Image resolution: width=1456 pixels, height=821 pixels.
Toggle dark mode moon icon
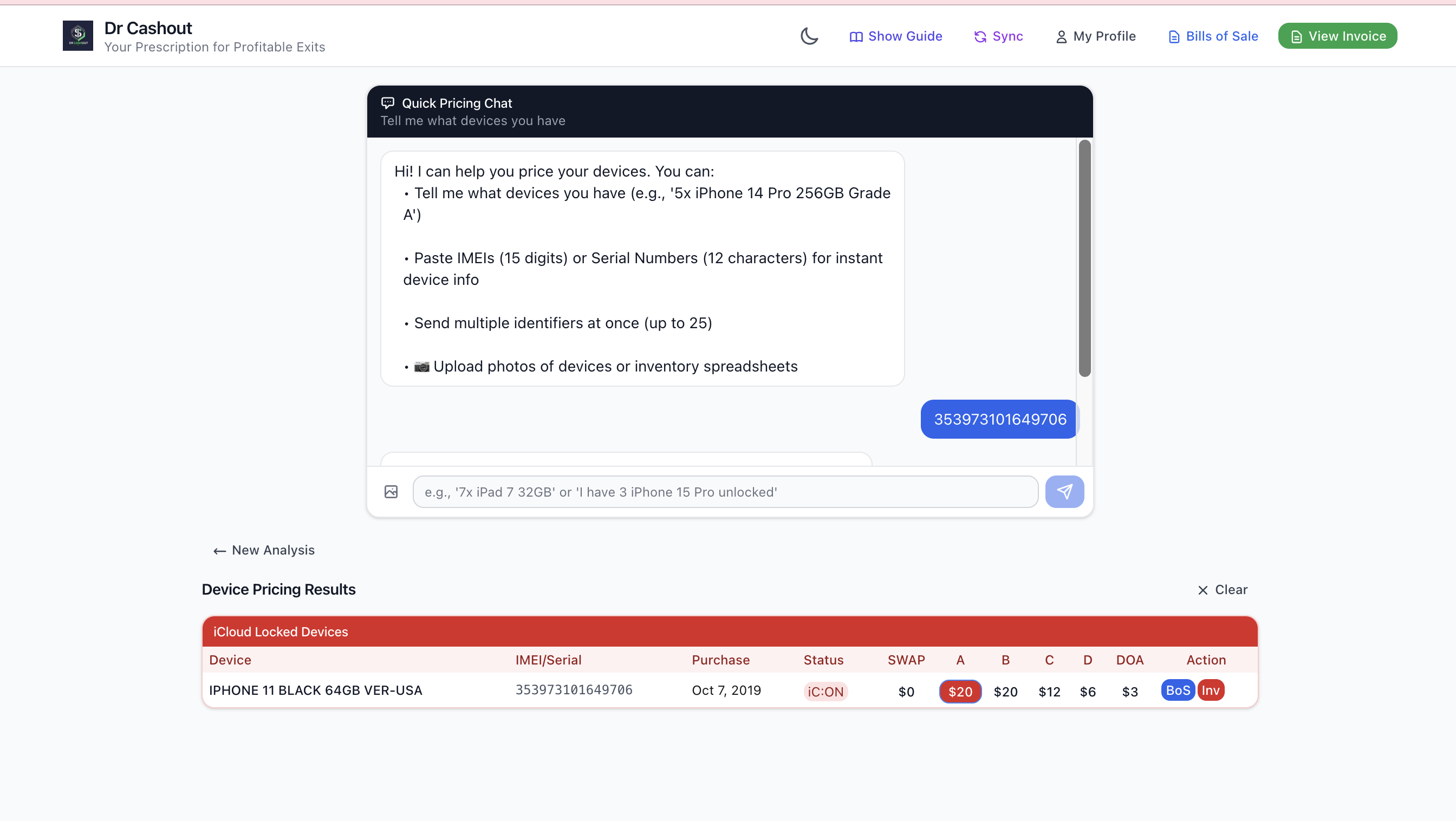tap(809, 36)
